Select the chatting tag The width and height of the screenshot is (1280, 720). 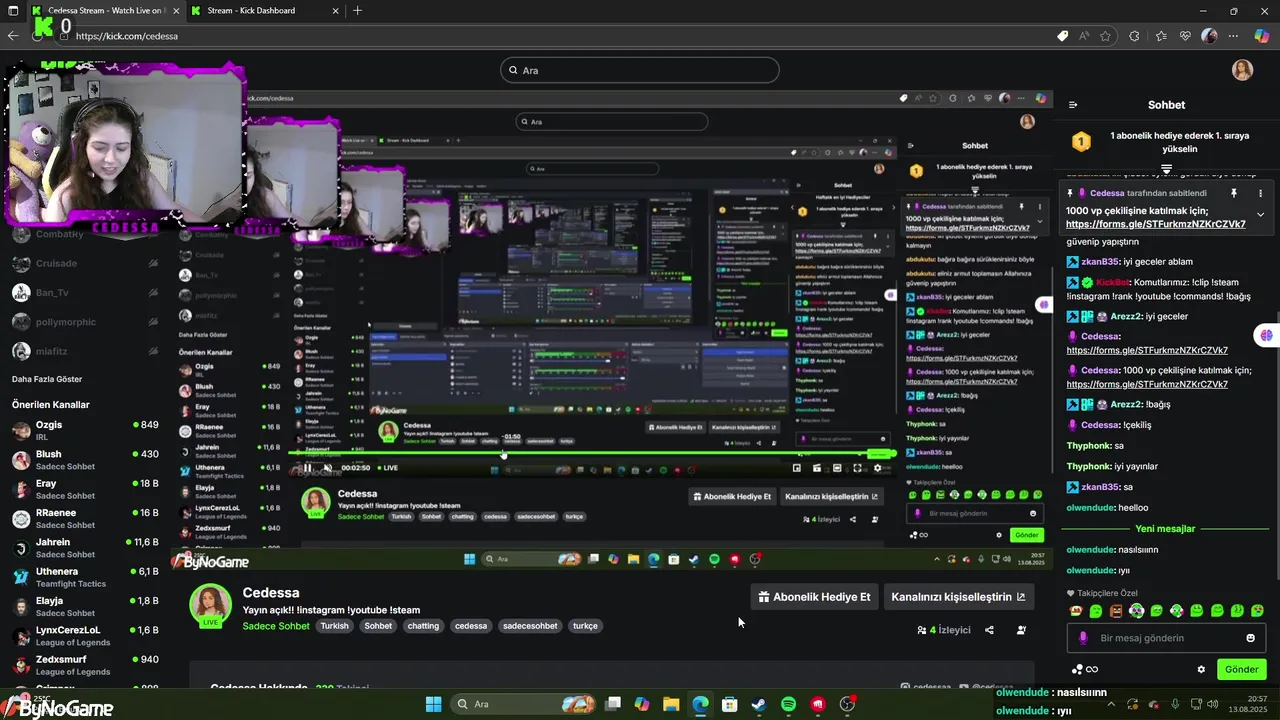tap(423, 626)
